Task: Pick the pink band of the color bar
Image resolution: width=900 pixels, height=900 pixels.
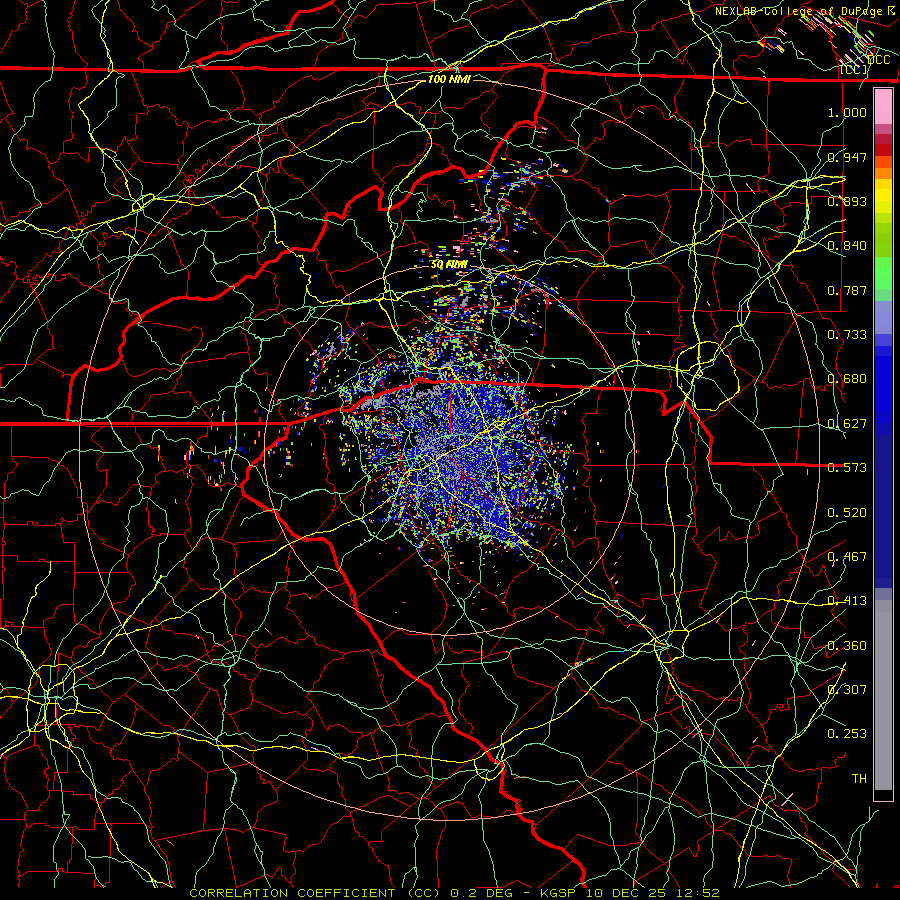Action: pos(883,107)
